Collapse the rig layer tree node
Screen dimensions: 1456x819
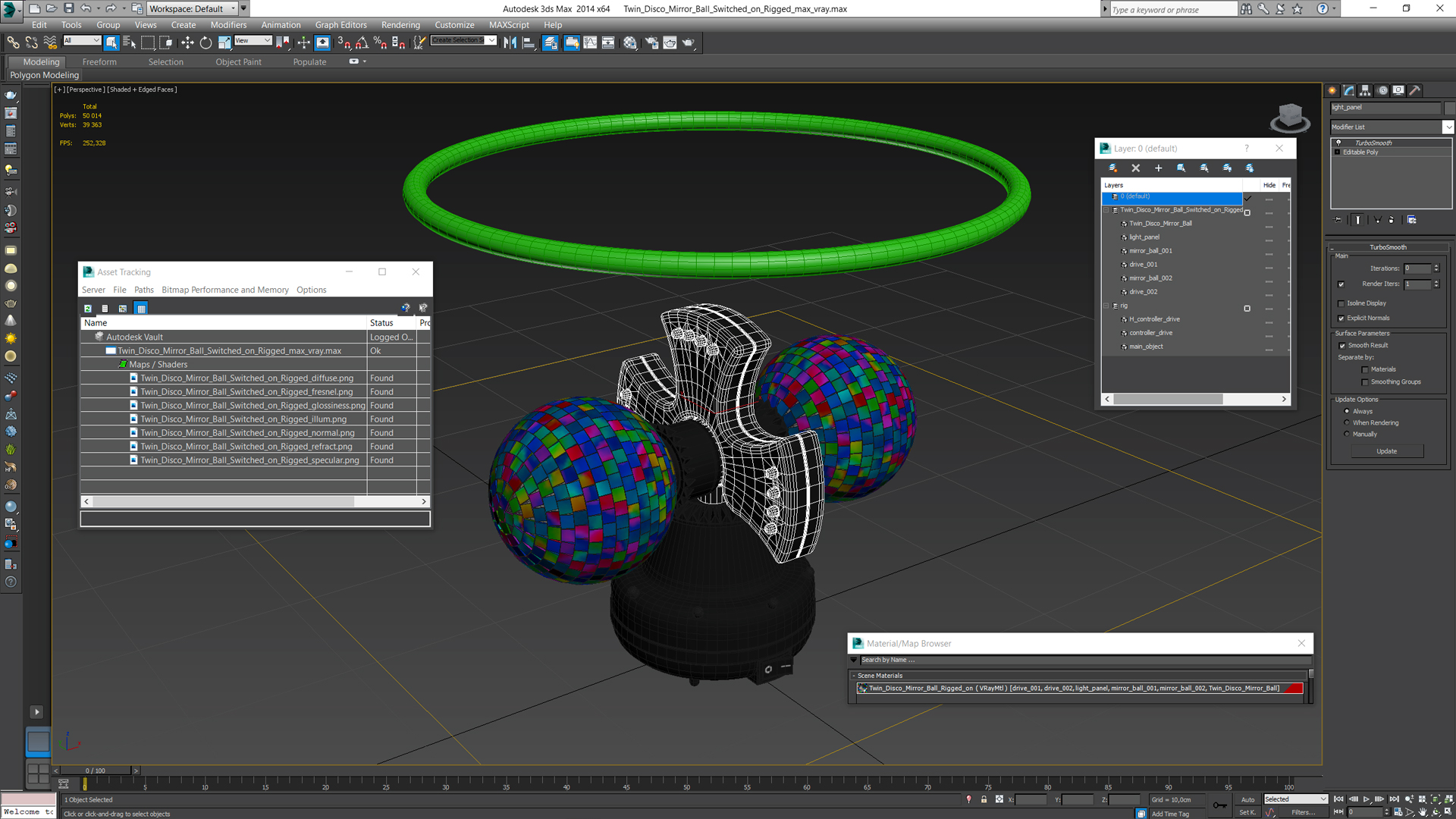click(1106, 306)
